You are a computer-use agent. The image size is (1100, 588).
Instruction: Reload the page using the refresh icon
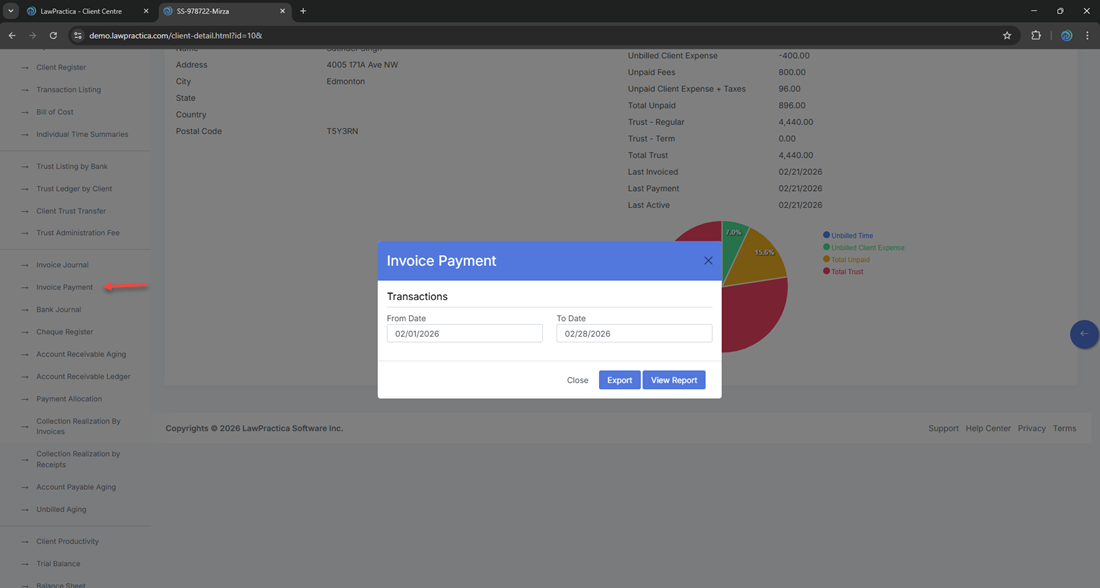point(53,35)
